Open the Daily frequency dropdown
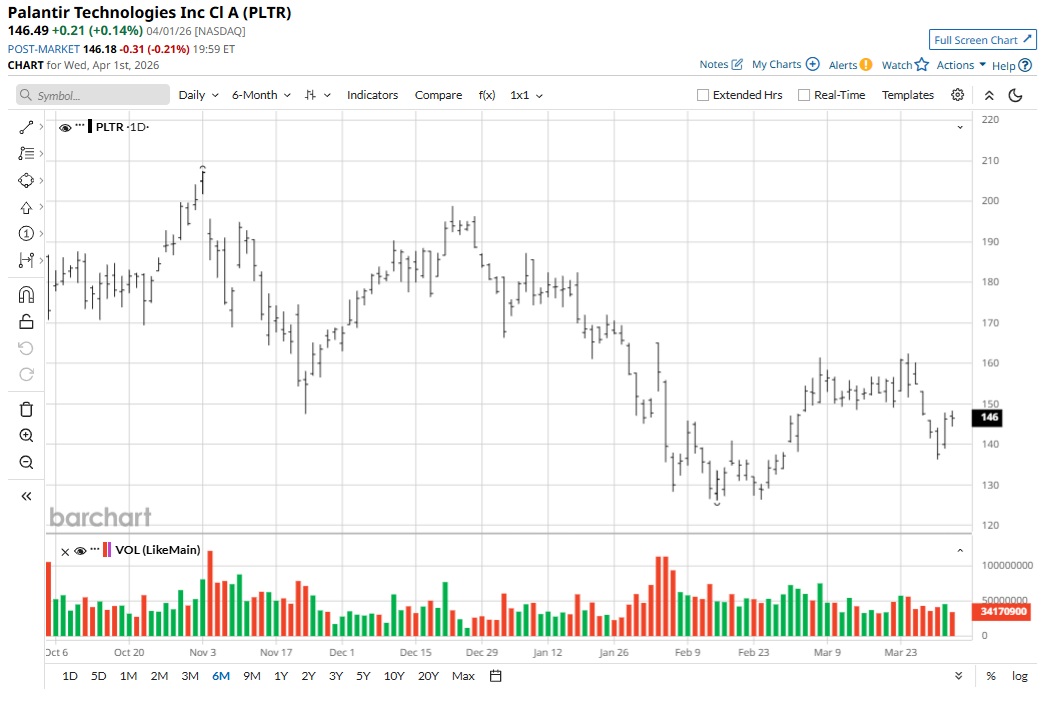Image resolution: width=1063 pixels, height=702 pixels. click(x=198, y=95)
